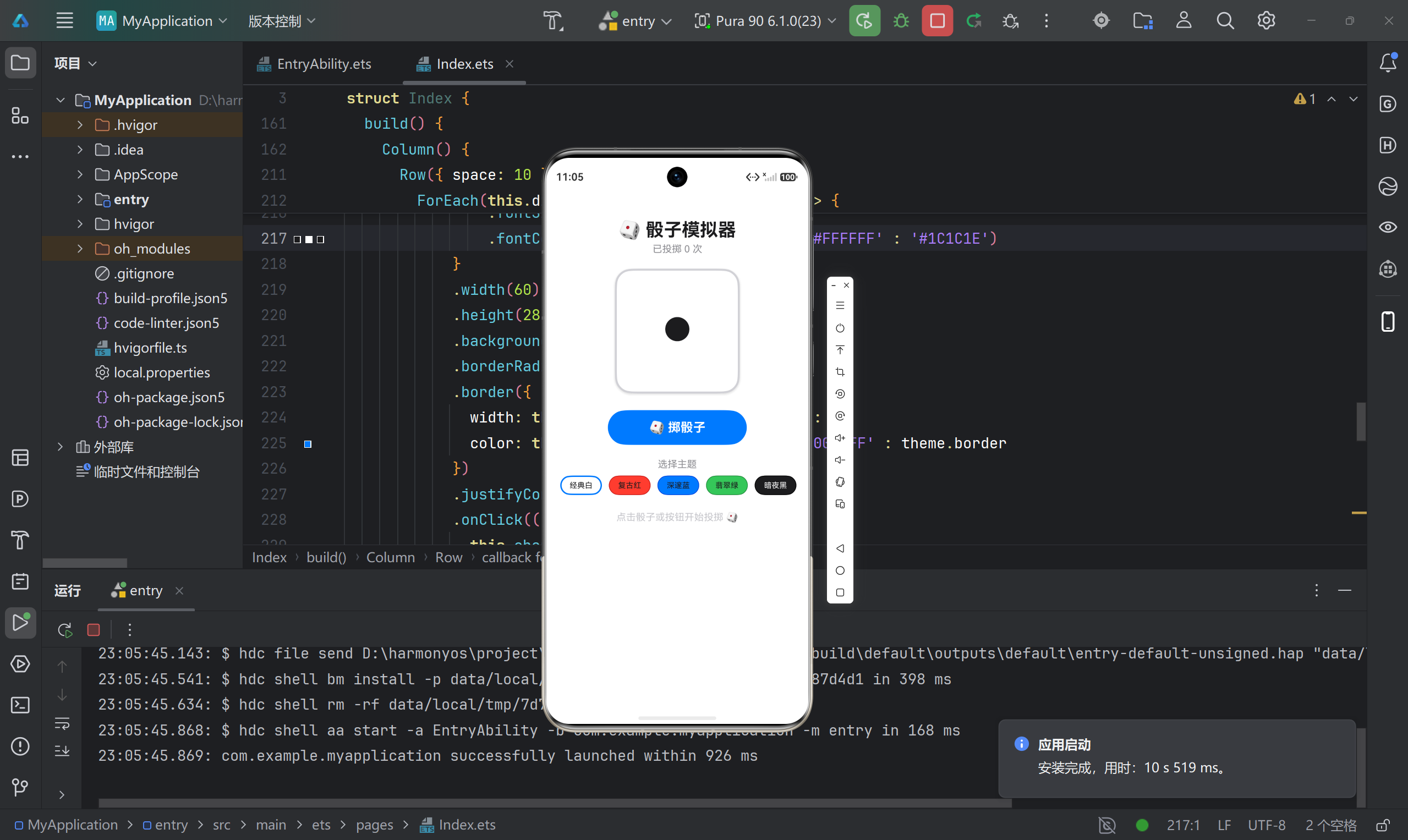Expand the .hvigor folder
This screenshot has width=1408, height=840.
(x=80, y=124)
